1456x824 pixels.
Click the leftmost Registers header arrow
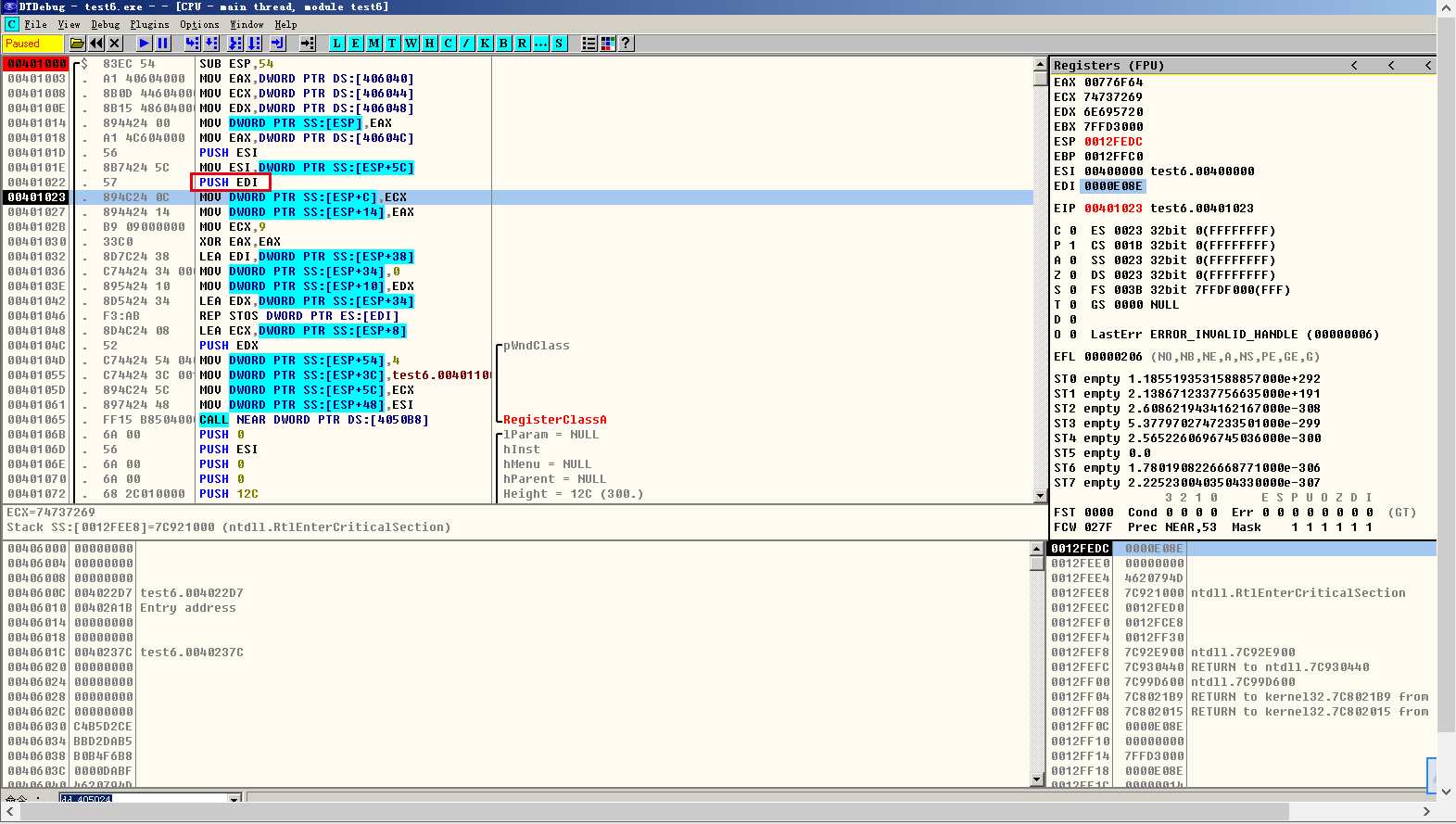(1354, 65)
